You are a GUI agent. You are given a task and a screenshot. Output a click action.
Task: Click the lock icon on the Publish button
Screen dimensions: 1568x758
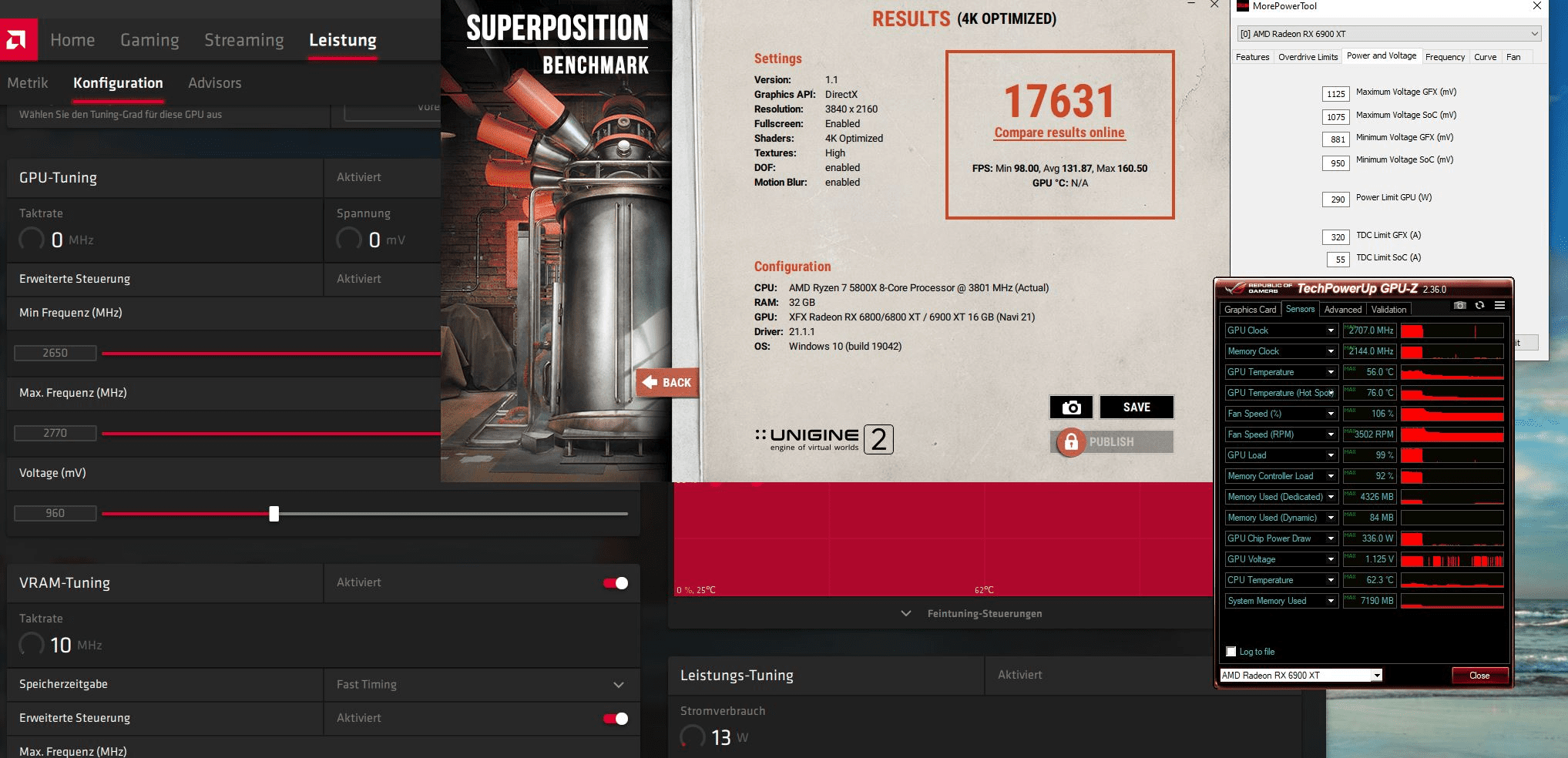click(x=1070, y=442)
